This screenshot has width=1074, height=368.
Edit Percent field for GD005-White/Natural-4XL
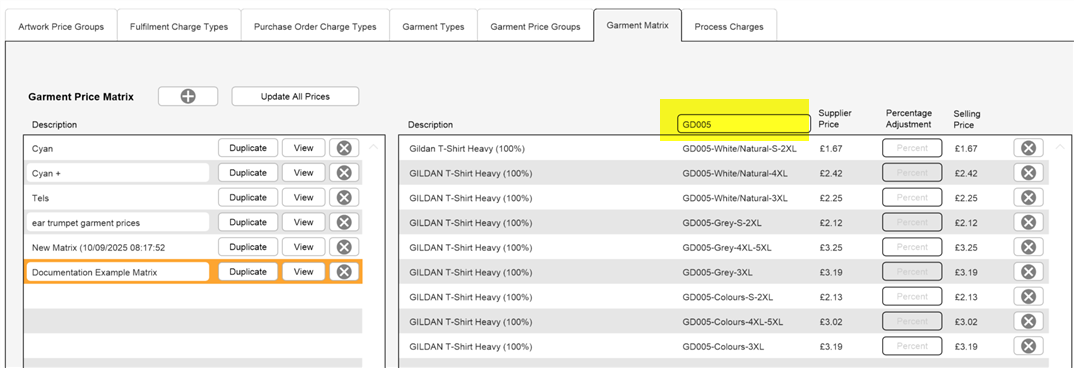[912, 173]
